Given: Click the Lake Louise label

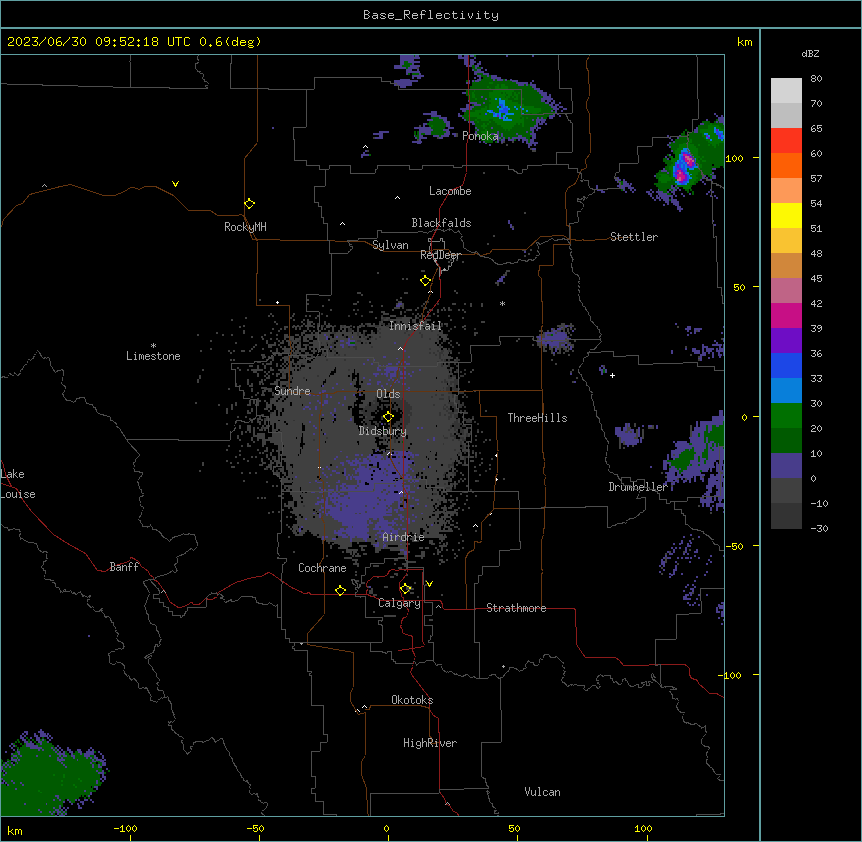Looking at the screenshot, I should pyautogui.click(x=18, y=484).
